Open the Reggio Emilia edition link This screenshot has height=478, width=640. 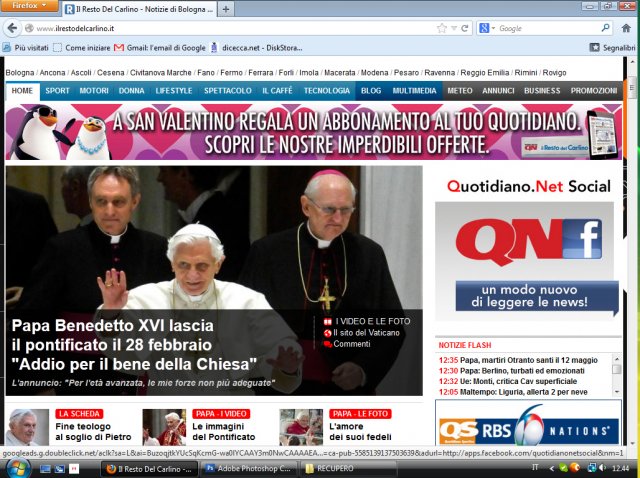[x=484, y=73]
